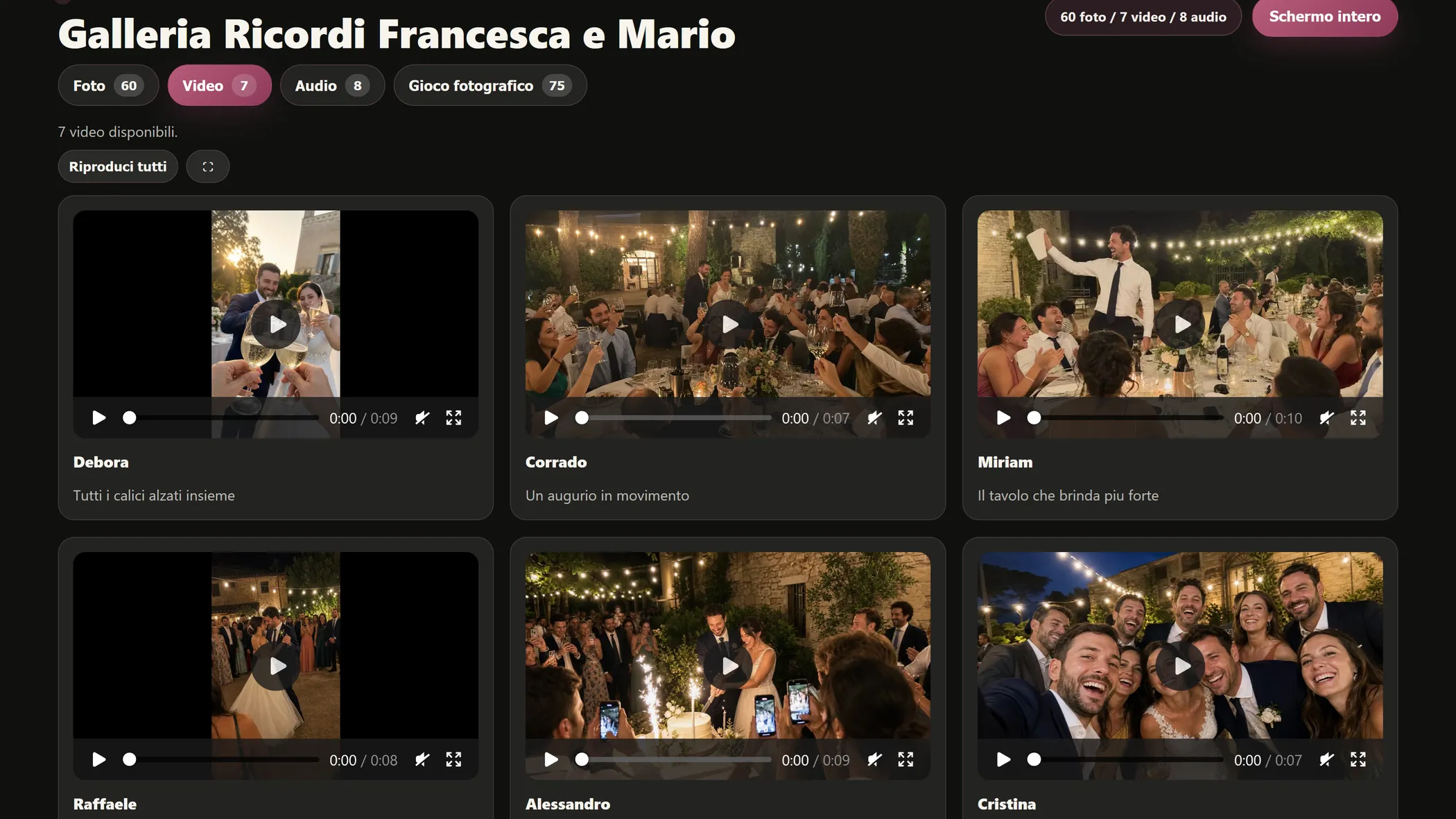This screenshot has height=819, width=1456.
Task: Open the Audio tab
Action: 332,85
